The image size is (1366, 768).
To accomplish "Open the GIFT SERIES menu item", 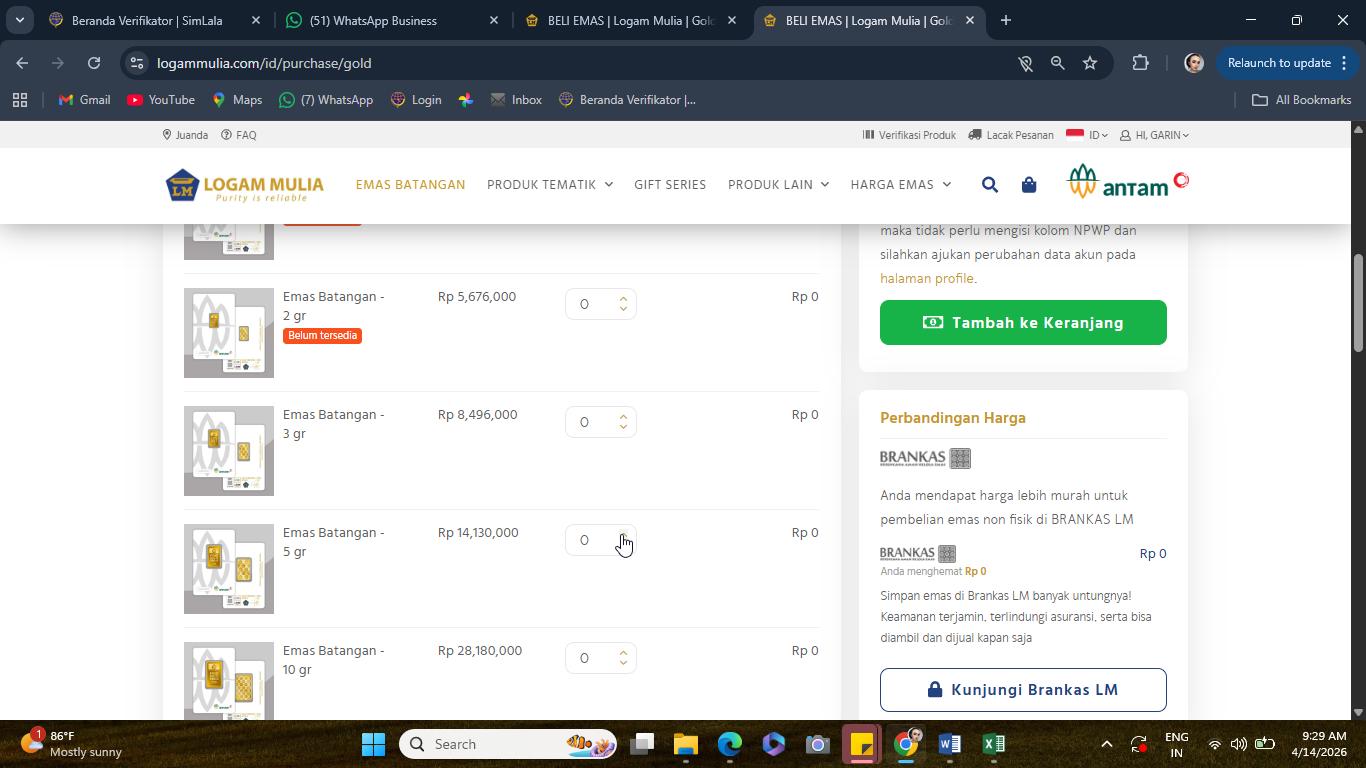I will click(670, 185).
